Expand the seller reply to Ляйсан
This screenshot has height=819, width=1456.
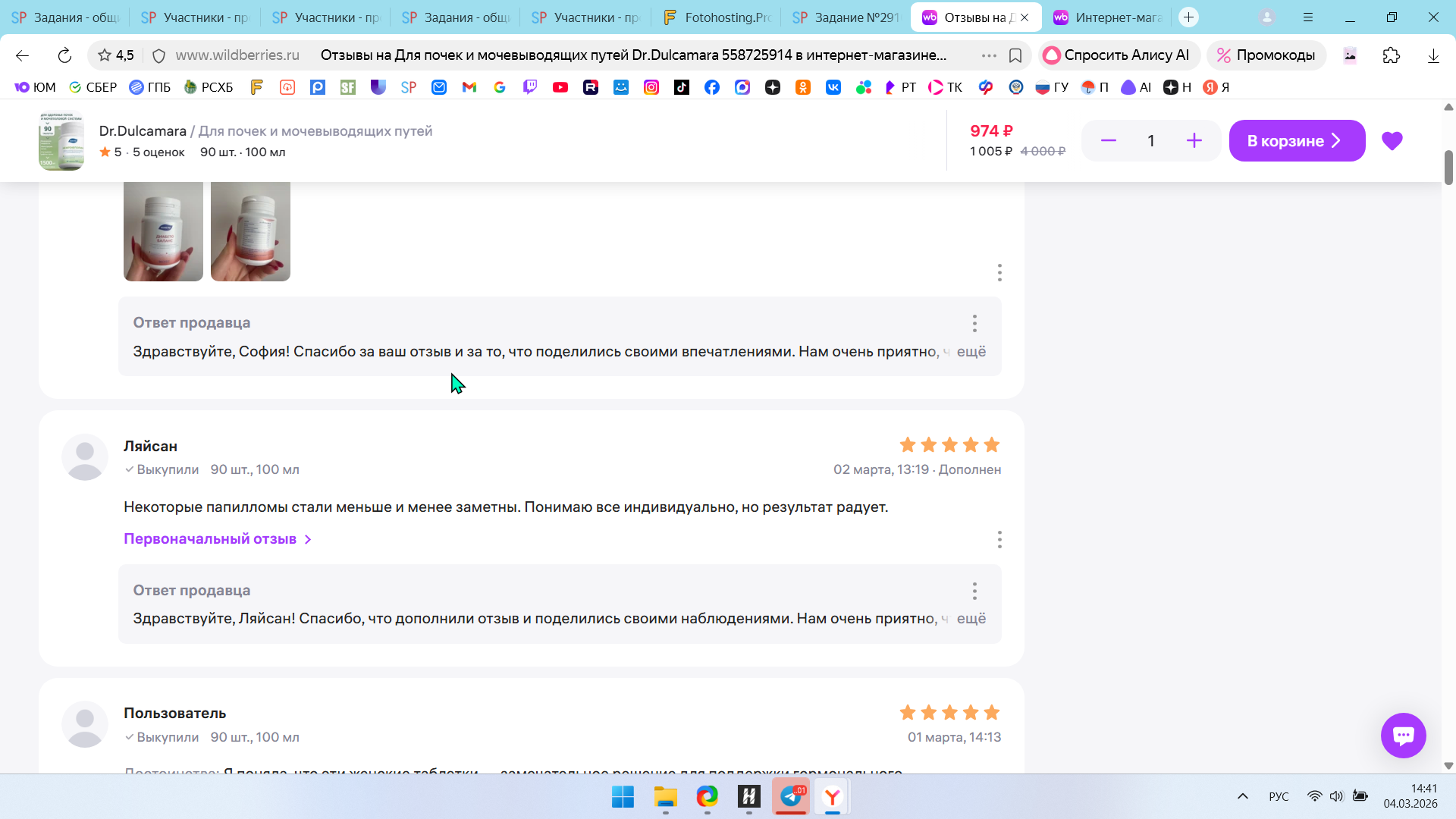(x=971, y=619)
